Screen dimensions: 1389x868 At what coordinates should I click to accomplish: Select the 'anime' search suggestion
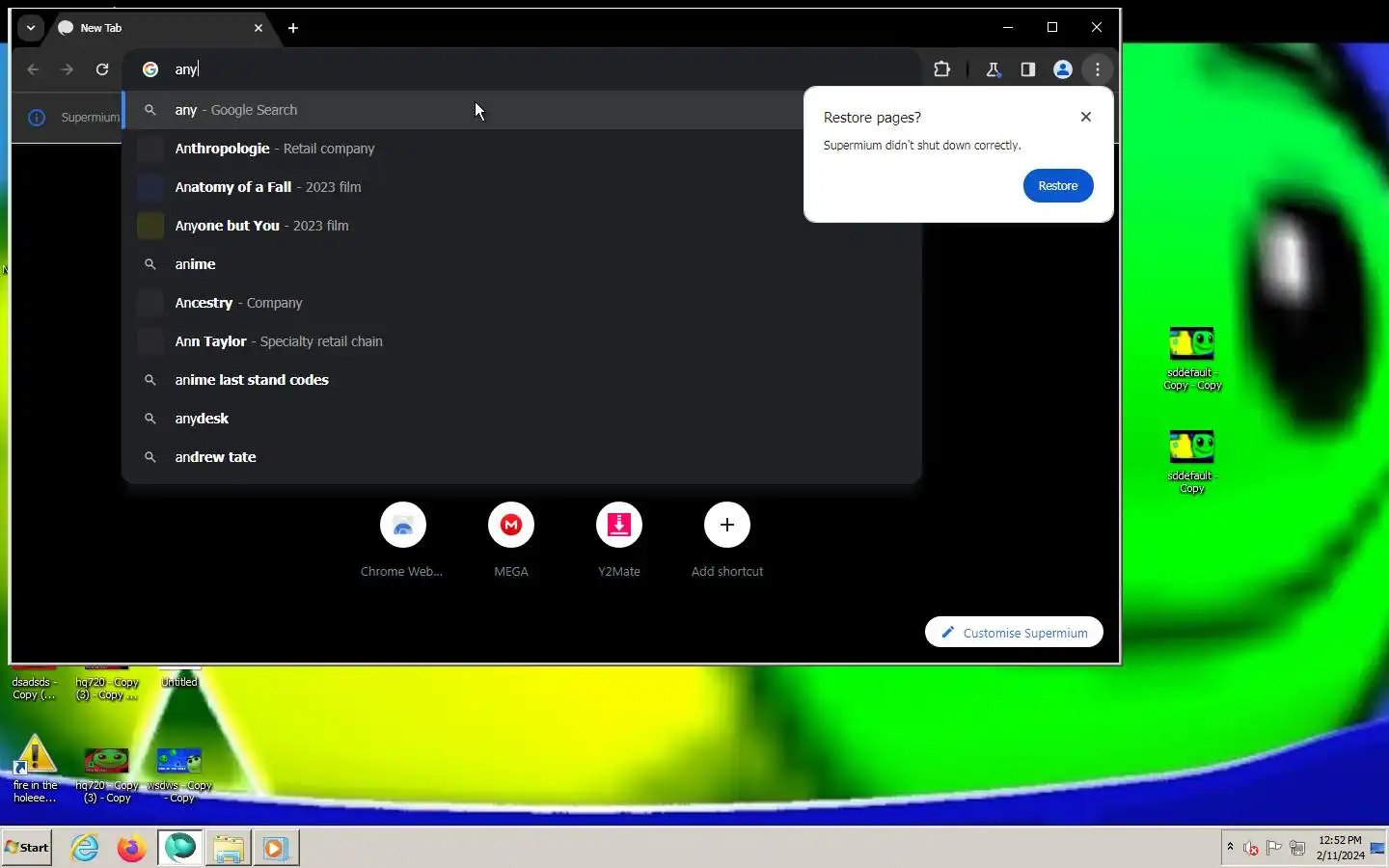tap(522, 264)
